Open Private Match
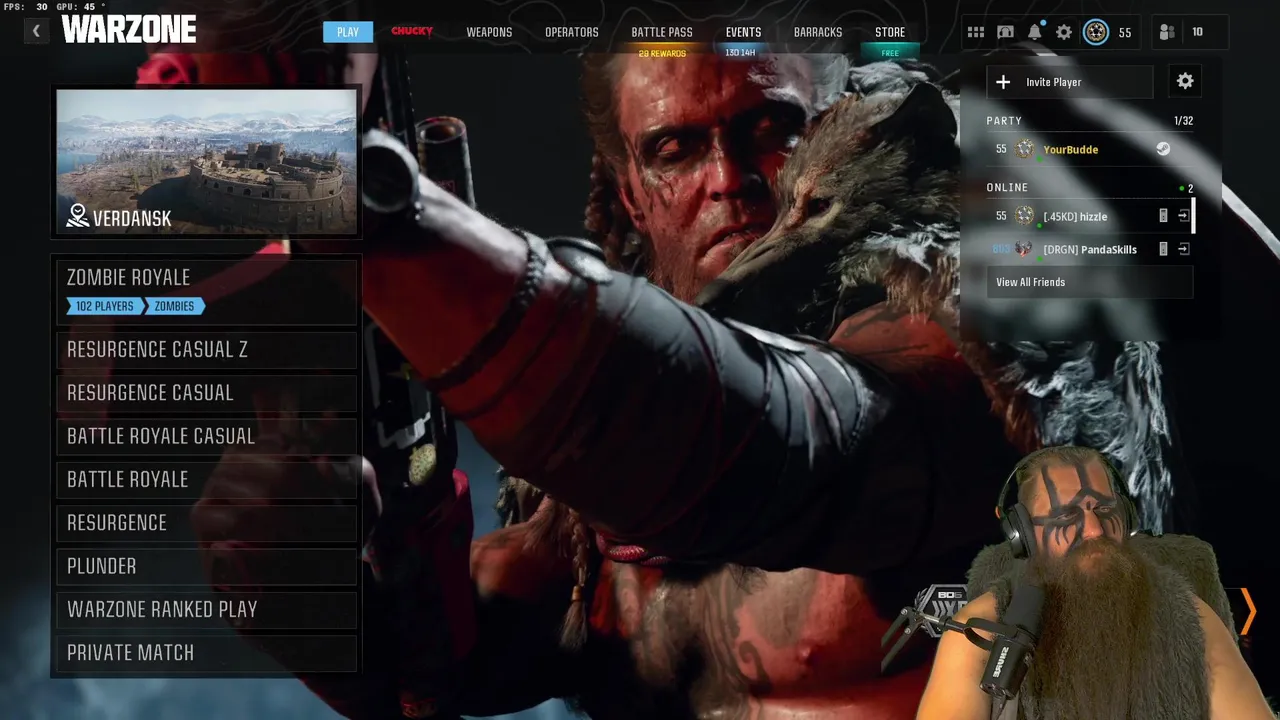Viewport: 1280px width, 720px height. click(x=206, y=653)
